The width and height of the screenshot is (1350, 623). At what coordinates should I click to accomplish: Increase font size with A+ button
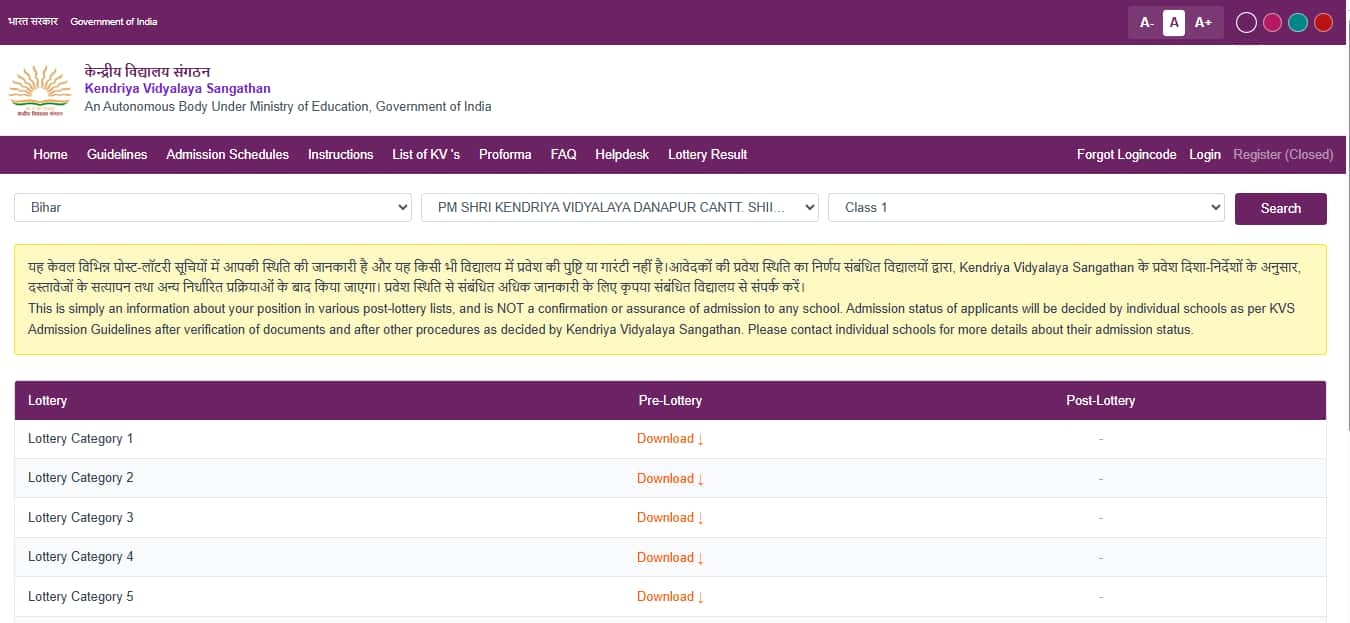pyautogui.click(x=1203, y=22)
